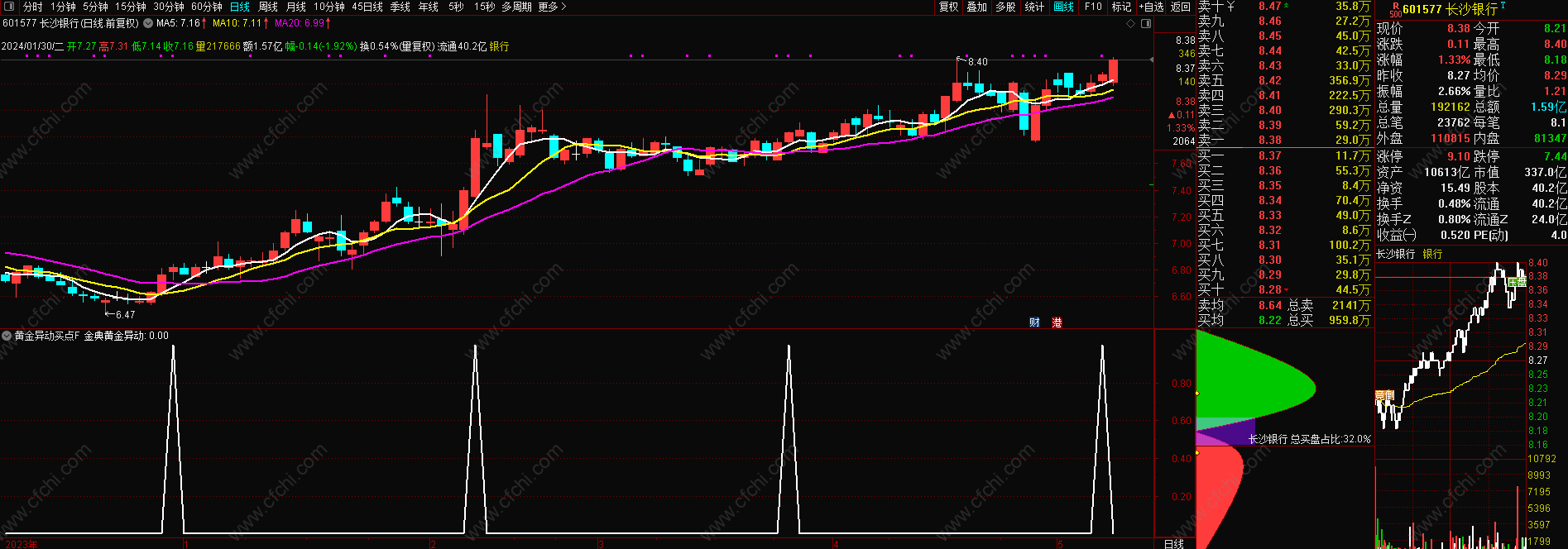The image size is (1568, 549).
Task: Switch to 月线 monthly chart
Action: click(295, 7)
